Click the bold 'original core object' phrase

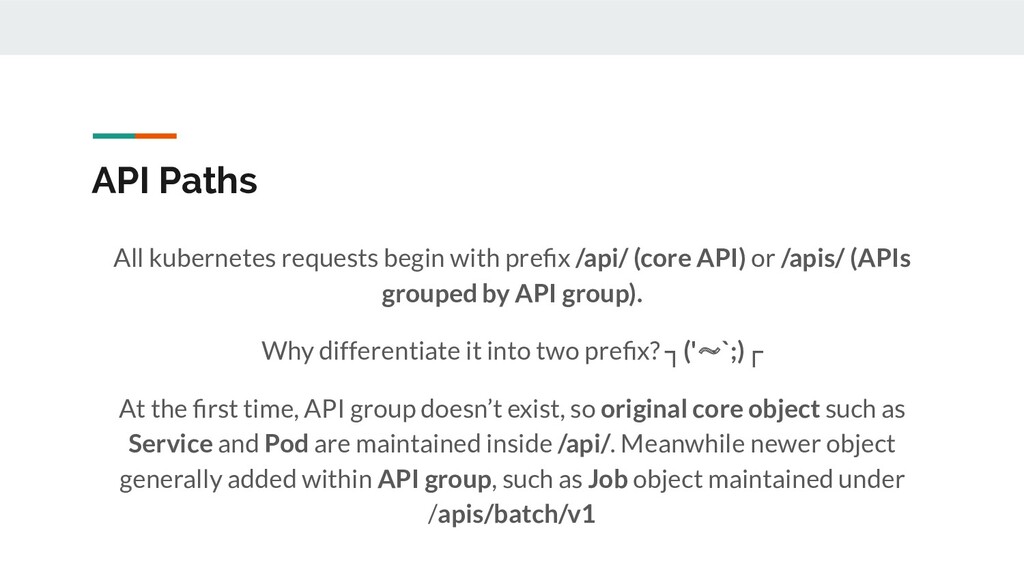[x=710, y=409]
